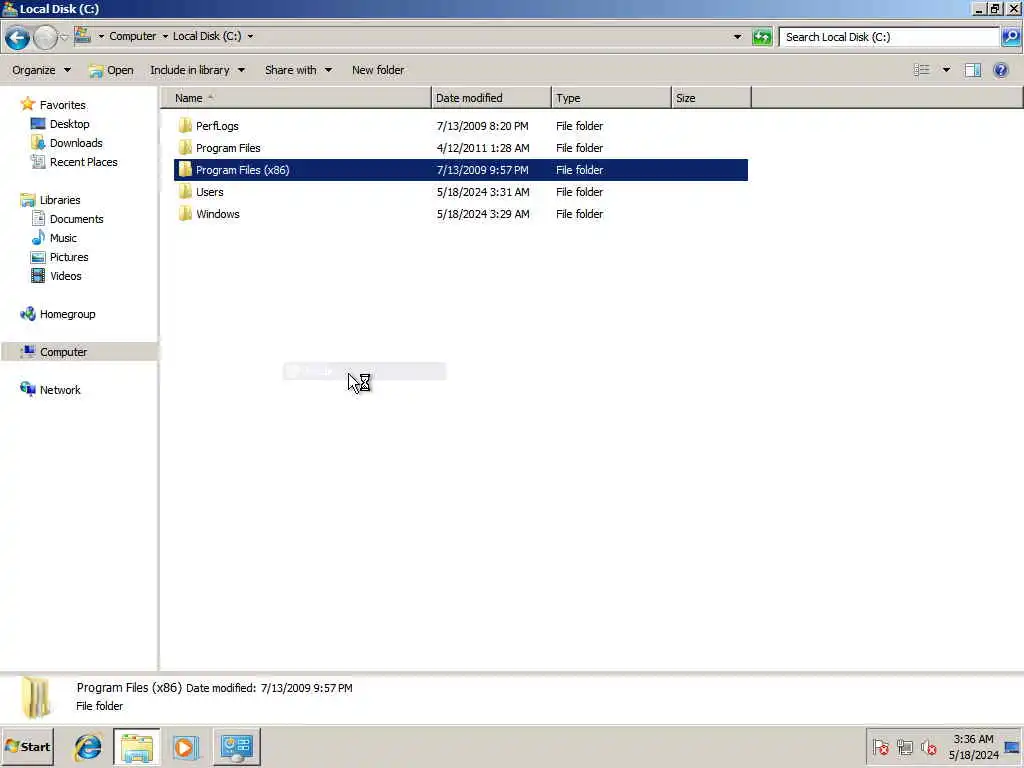Sort by the Name column header
Image resolution: width=1024 pixels, height=768 pixels.
(296, 98)
